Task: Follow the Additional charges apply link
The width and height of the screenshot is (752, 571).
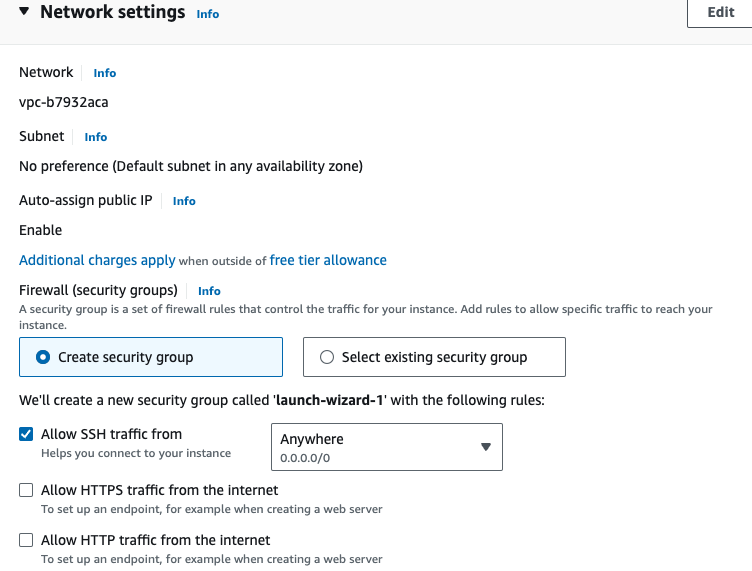Action: click(x=97, y=260)
